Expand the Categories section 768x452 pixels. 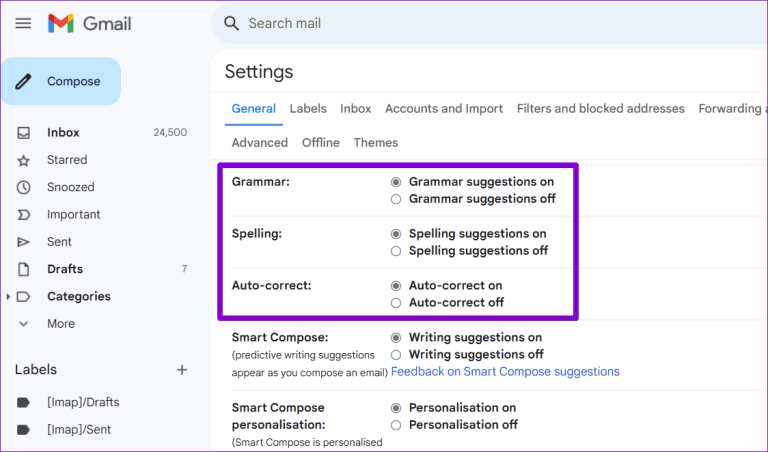click(x=9, y=297)
